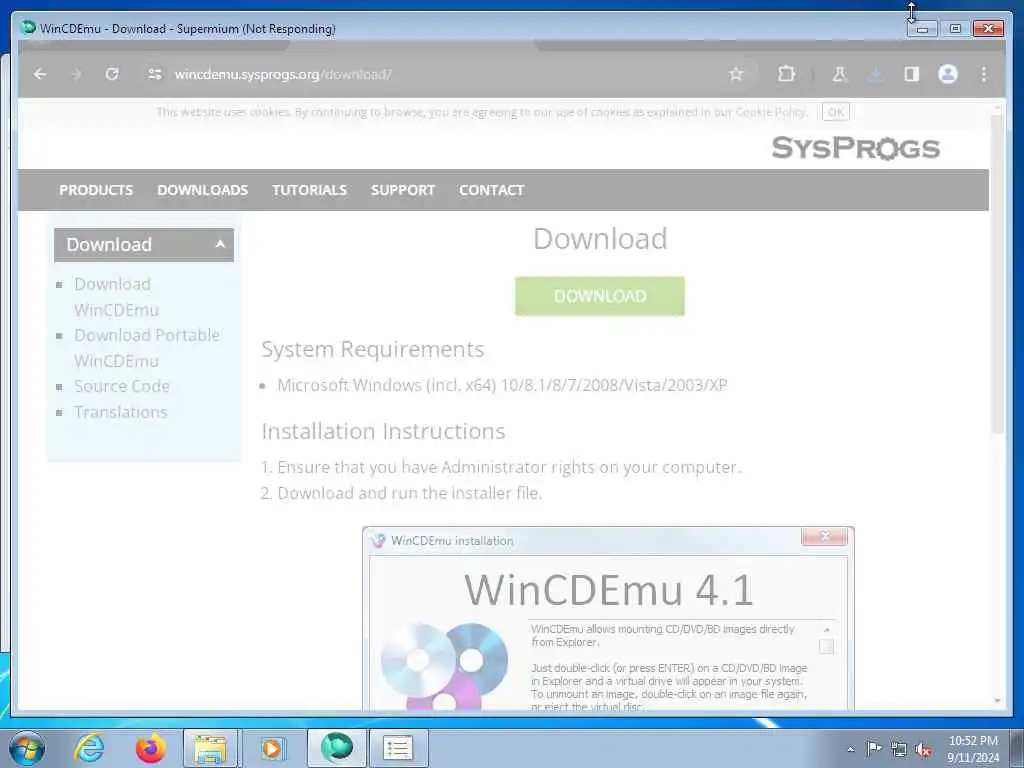Open the extensions puzzle icon
The height and width of the screenshot is (768, 1024).
tap(786, 74)
